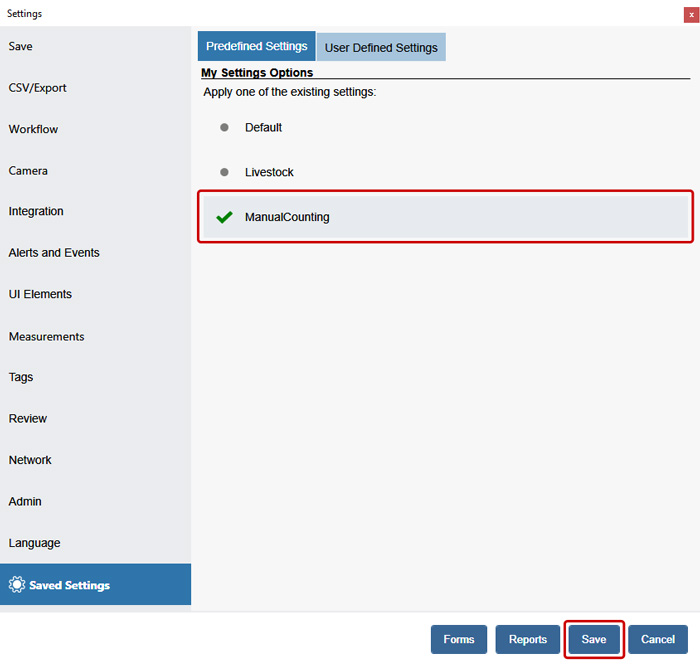Viewport: 700px width, 666px height.
Task: Click the Cancel button
Action: pos(657,640)
